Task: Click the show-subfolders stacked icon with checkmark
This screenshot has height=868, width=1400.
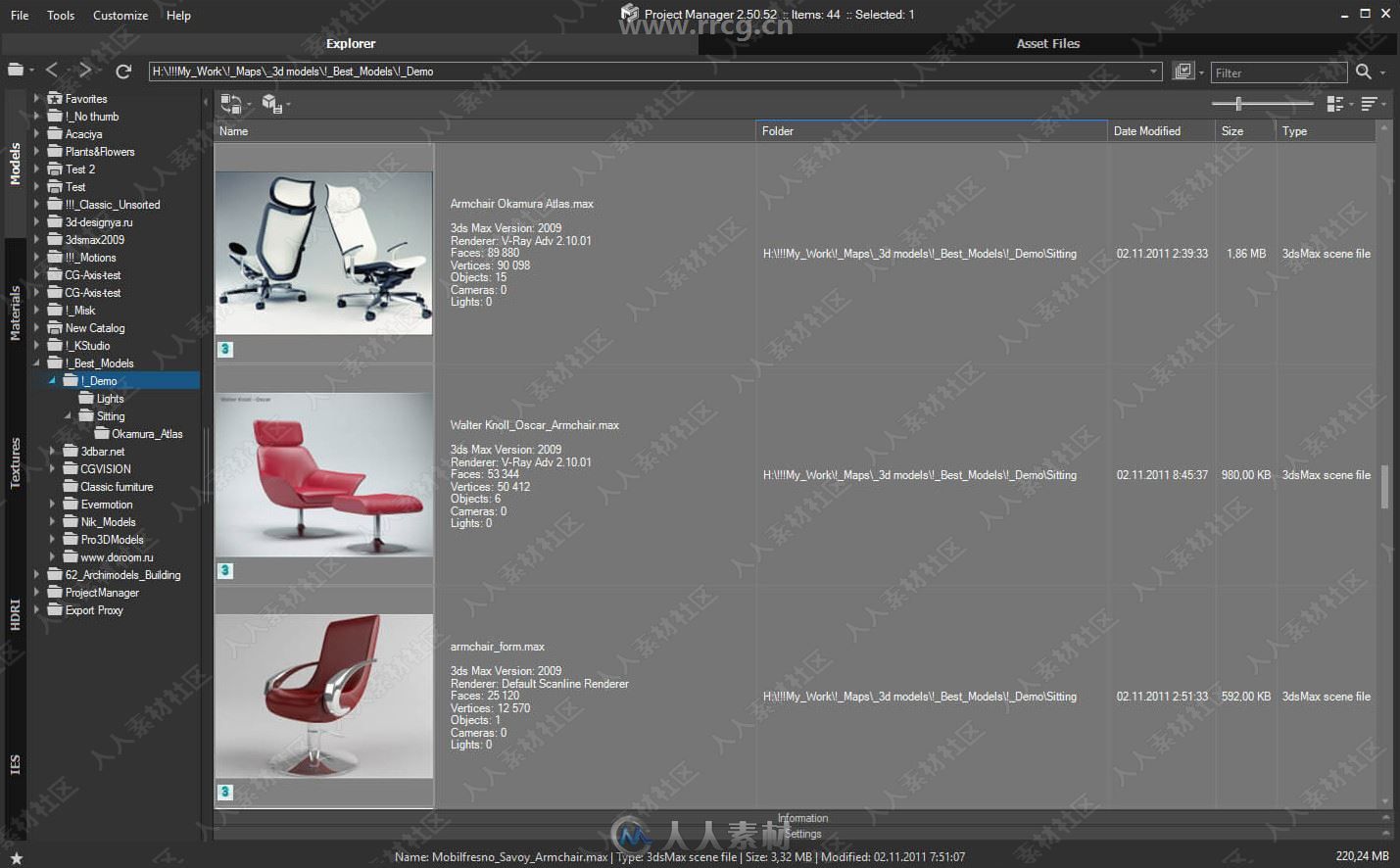Action: coord(1183,72)
